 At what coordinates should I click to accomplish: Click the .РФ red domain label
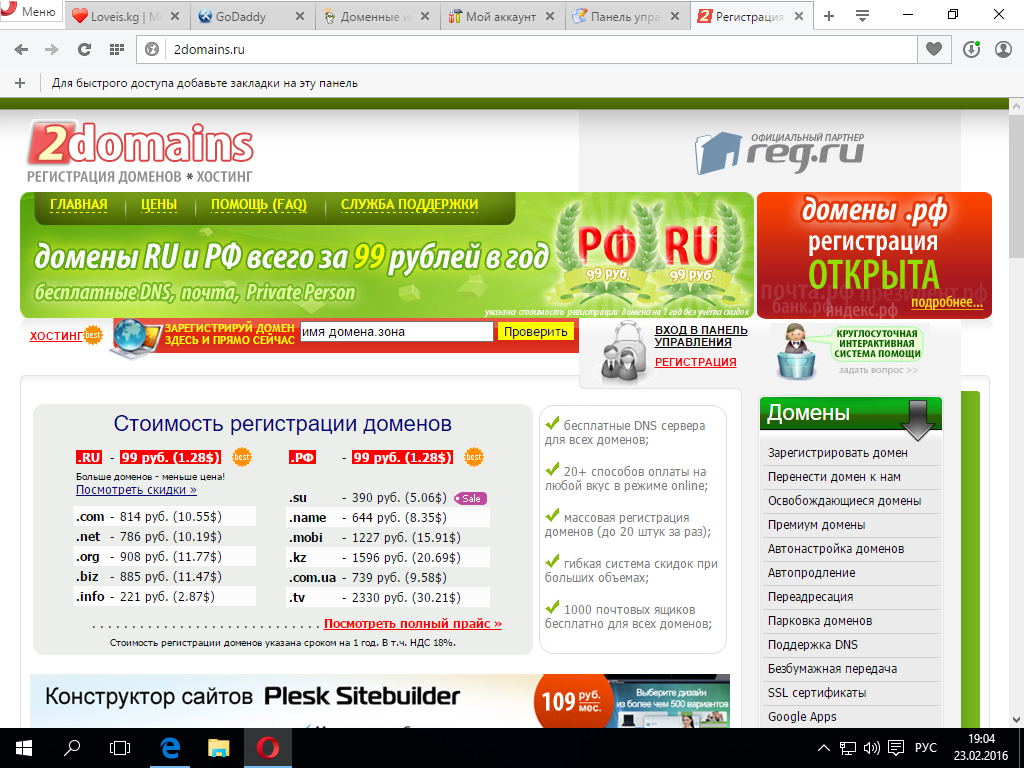(x=302, y=457)
